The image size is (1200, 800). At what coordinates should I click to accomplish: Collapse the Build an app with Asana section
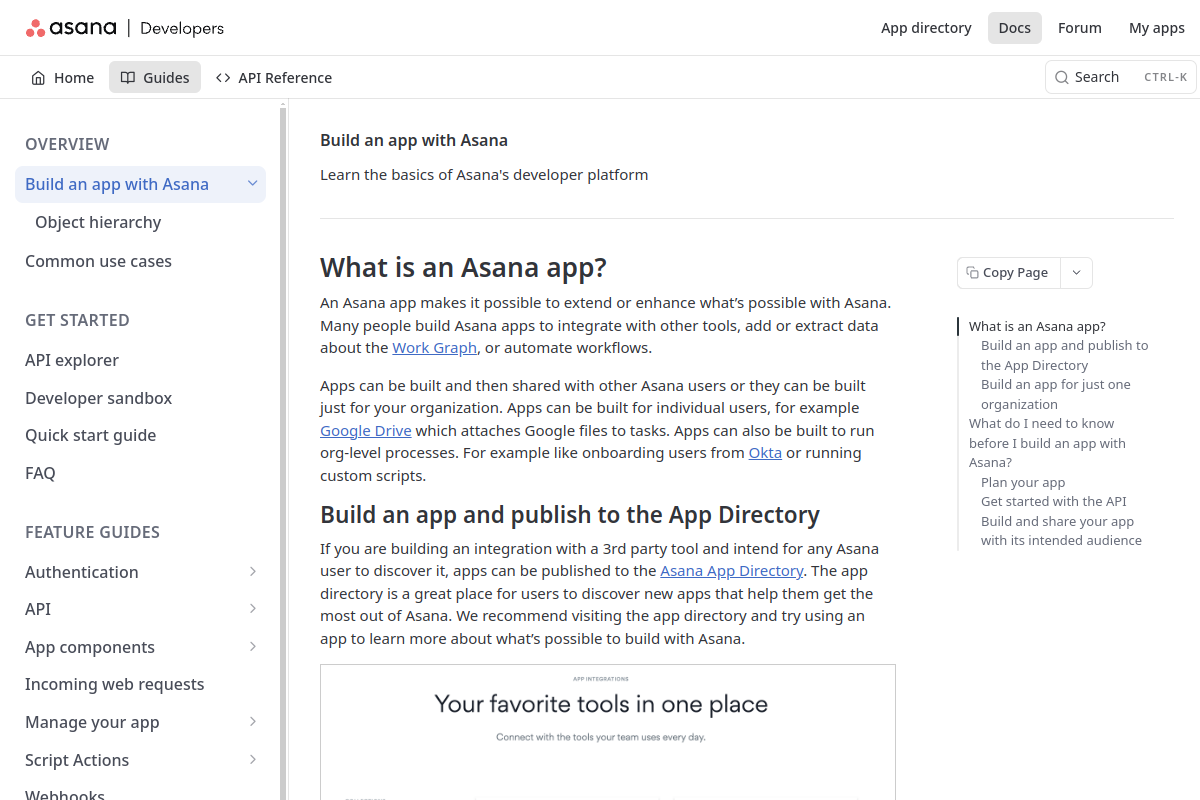(253, 184)
